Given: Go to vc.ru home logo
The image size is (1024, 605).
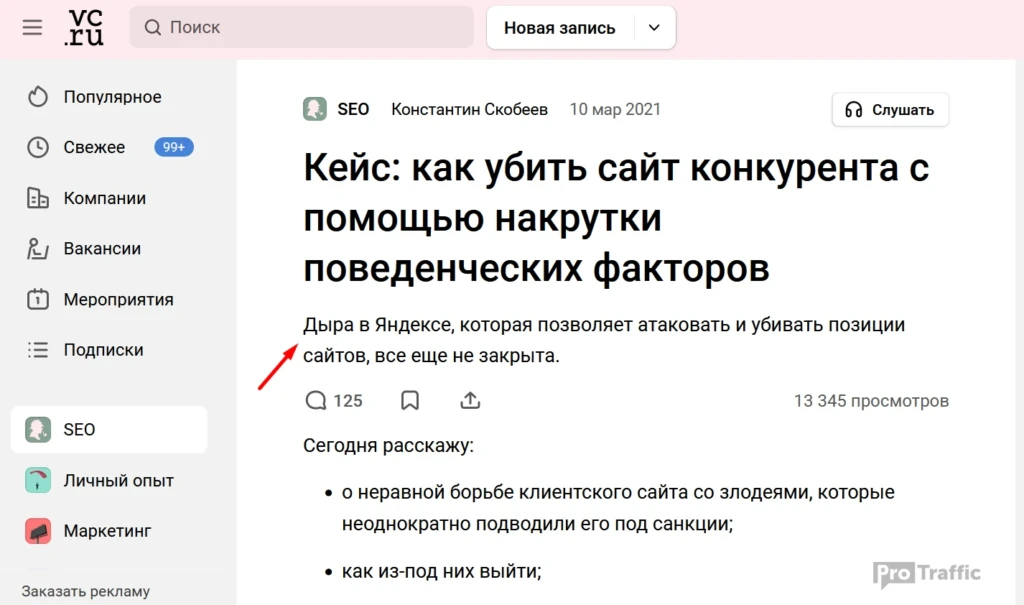Looking at the screenshot, I should (84, 27).
